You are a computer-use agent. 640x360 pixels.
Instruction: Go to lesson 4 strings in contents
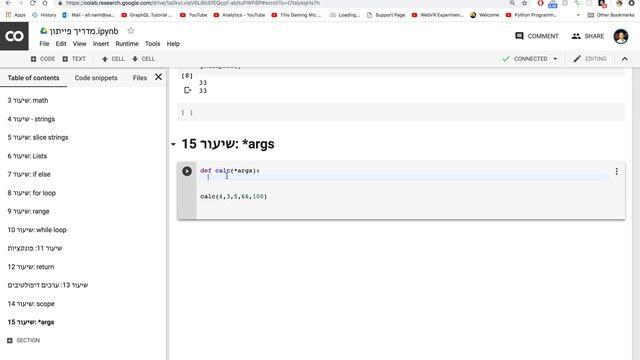tap(31, 119)
